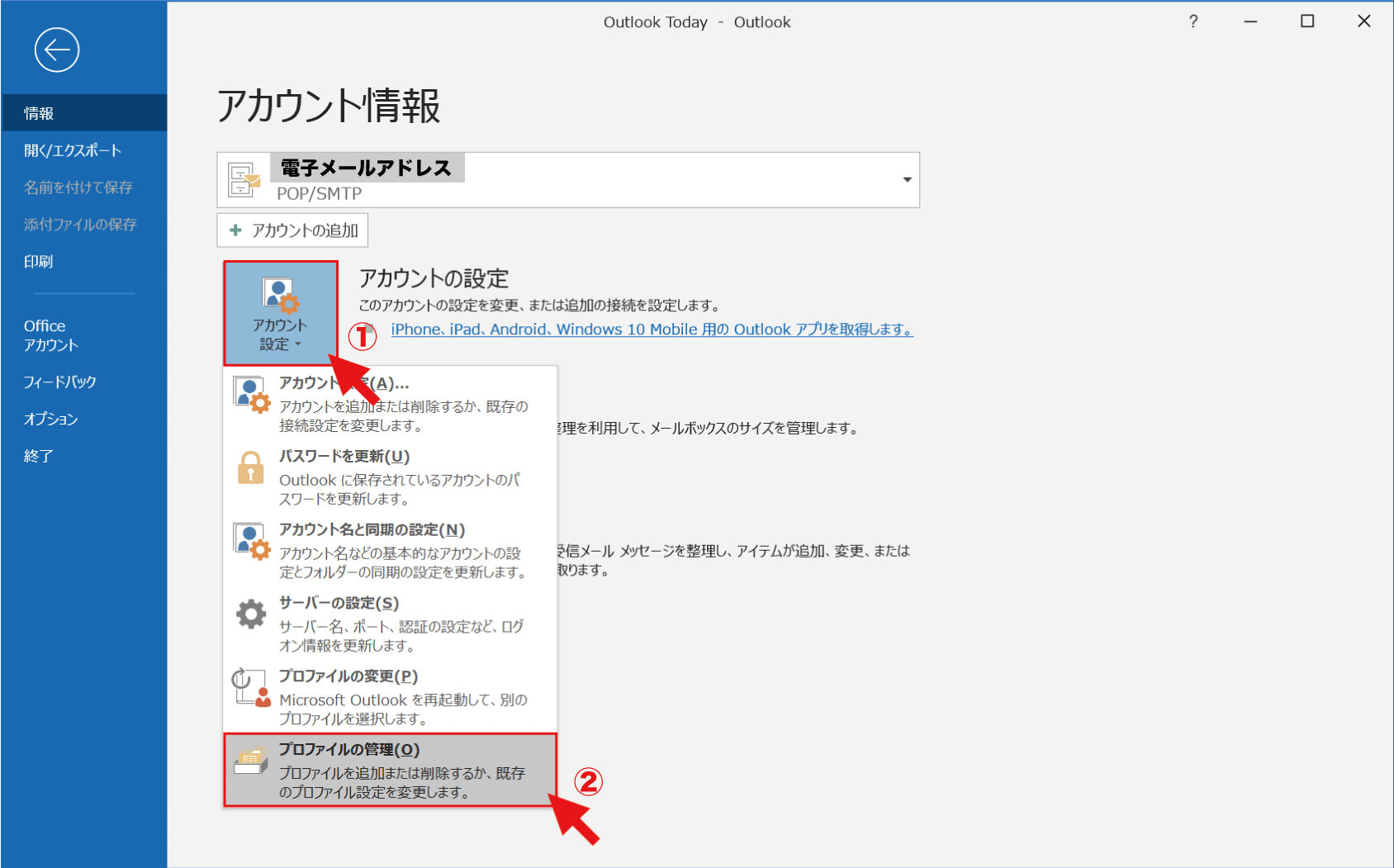1394x868 pixels.
Task: Add an account with アカウントの追加 button
Action: [292, 230]
